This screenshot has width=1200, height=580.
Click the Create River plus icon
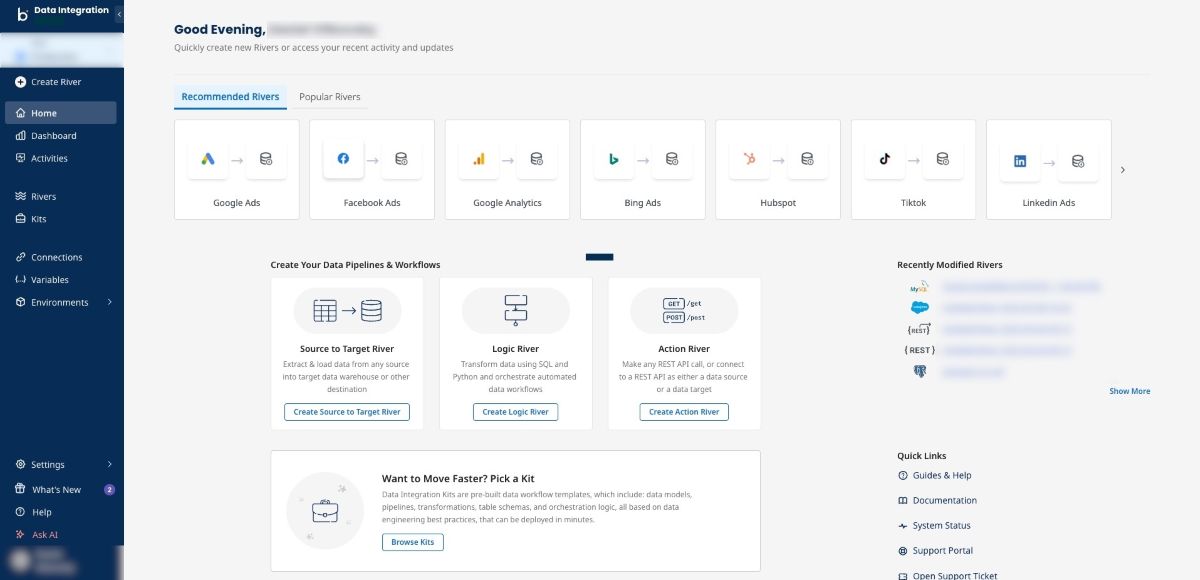[x=21, y=82]
